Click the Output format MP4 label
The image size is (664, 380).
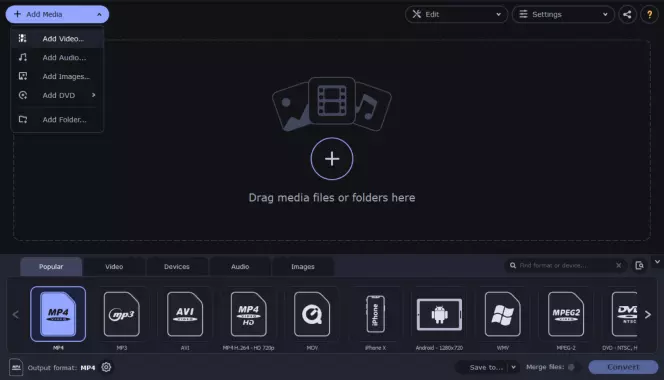(61, 368)
